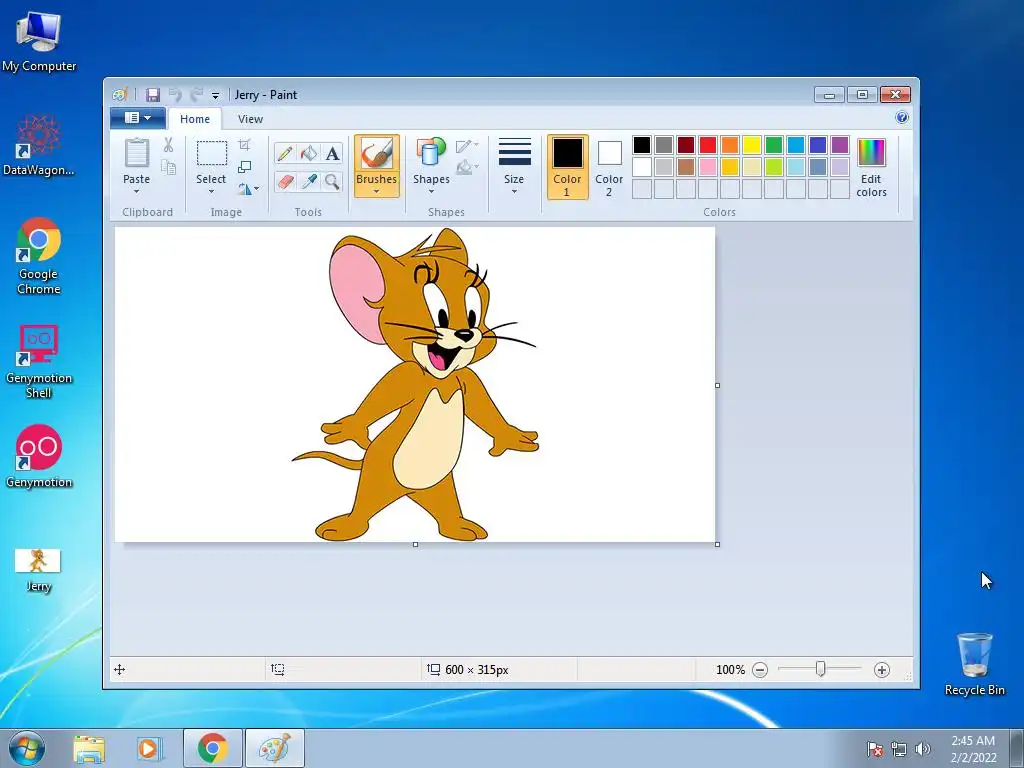Image resolution: width=1024 pixels, height=768 pixels.
Task: Expand the Brushes dropdown arrow
Action: [377, 191]
